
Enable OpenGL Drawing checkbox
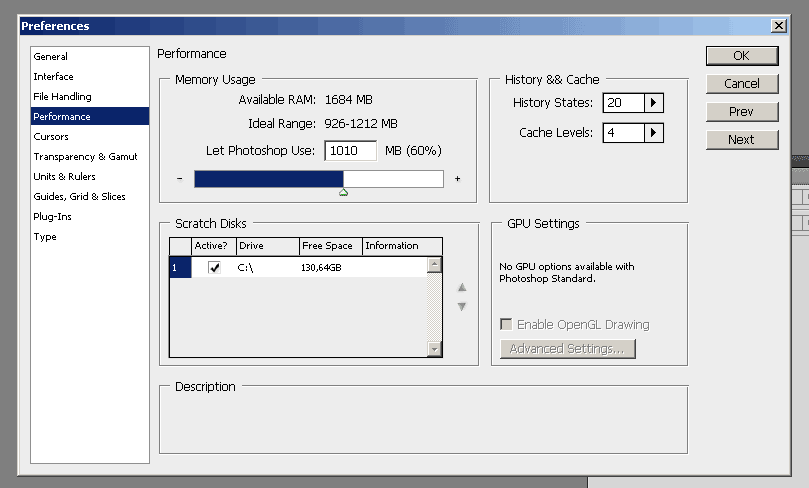507,325
